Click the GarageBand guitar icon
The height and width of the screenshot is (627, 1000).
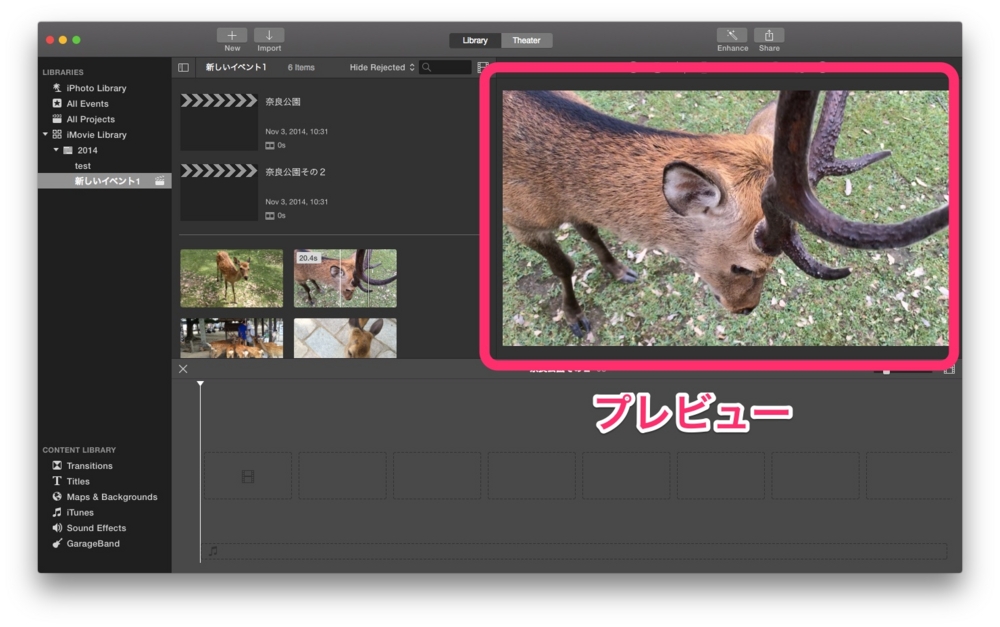click(57, 543)
